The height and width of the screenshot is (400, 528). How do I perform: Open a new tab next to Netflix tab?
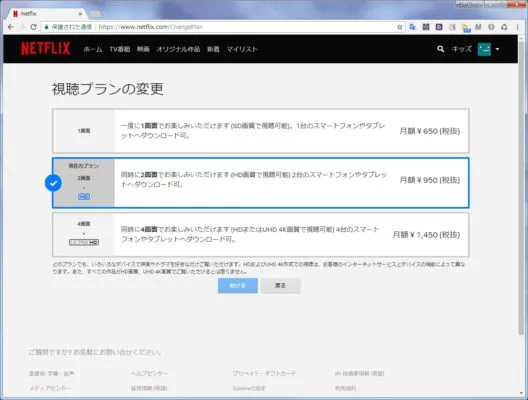tap(95, 14)
